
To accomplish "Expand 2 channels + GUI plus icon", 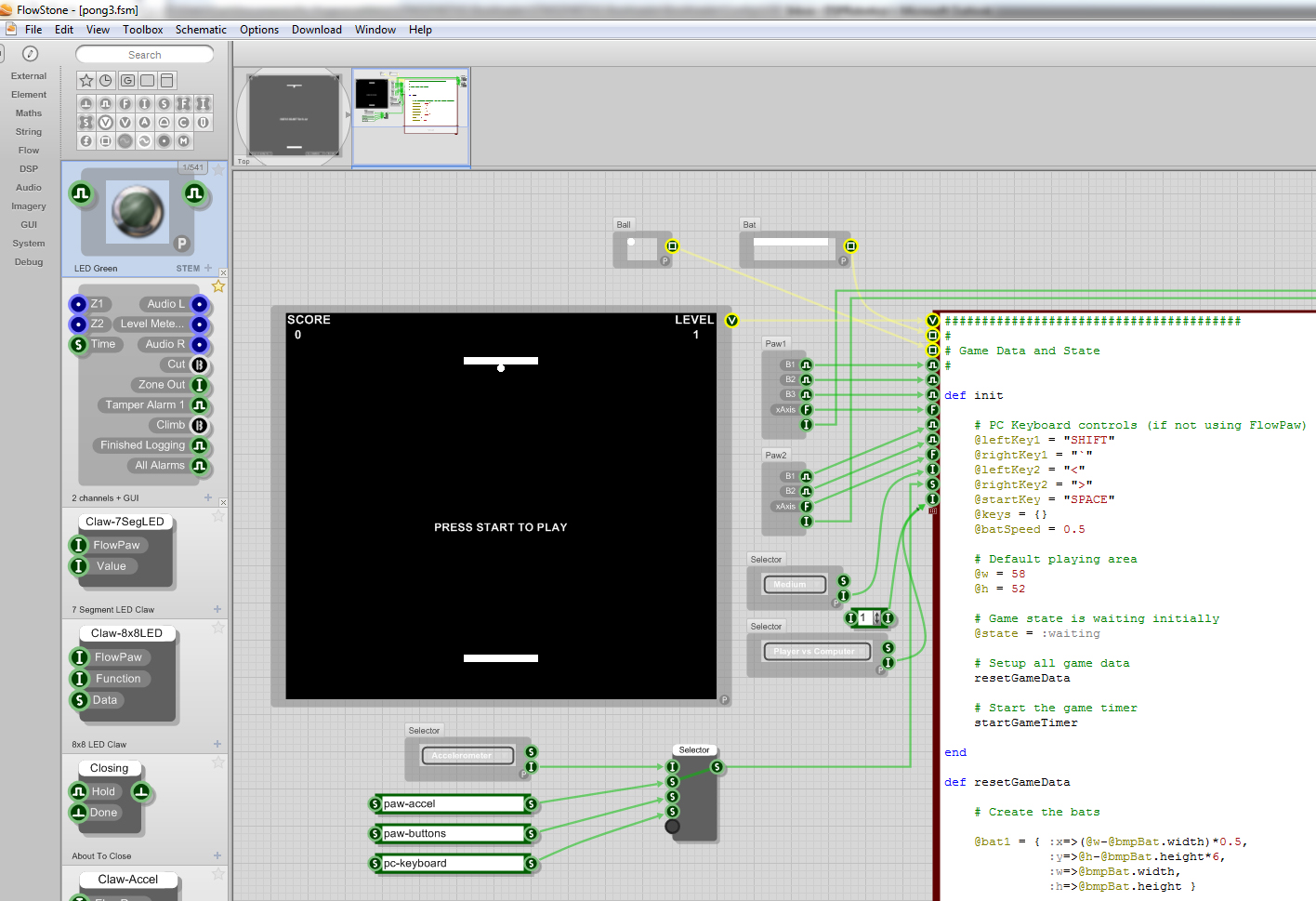I will pyautogui.click(x=208, y=497).
